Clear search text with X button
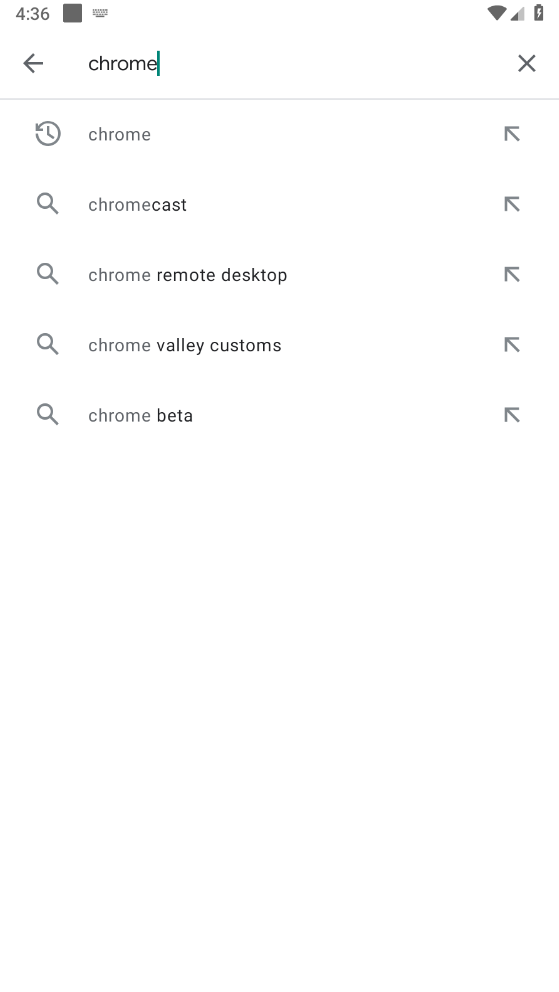The width and height of the screenshot is (559, 992). [526, 63]
